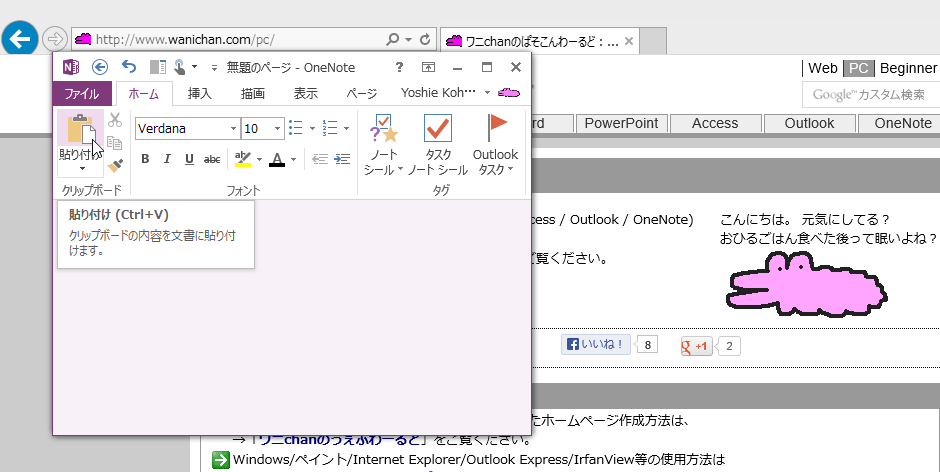Open a new browser tab
Viewport: 940px width, 472px height.
[653, 41]
